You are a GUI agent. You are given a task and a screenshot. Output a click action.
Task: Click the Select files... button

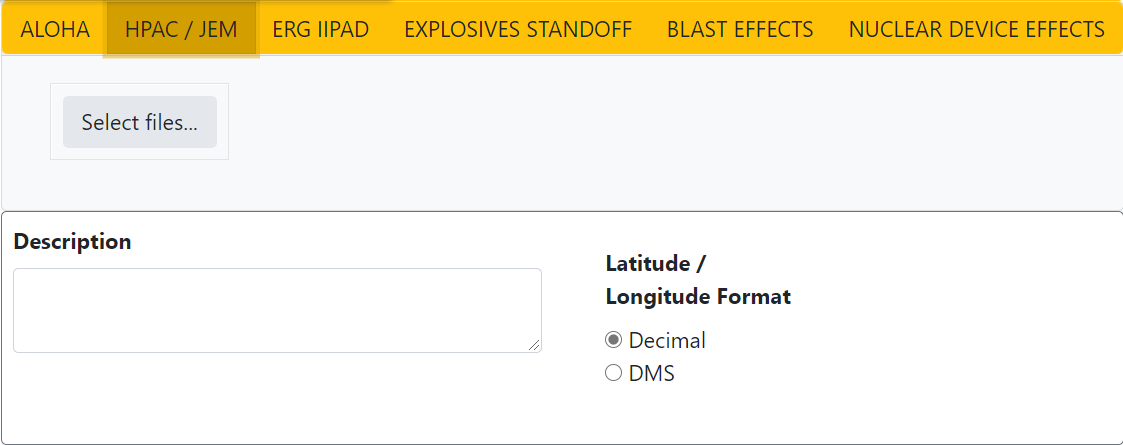140,122
